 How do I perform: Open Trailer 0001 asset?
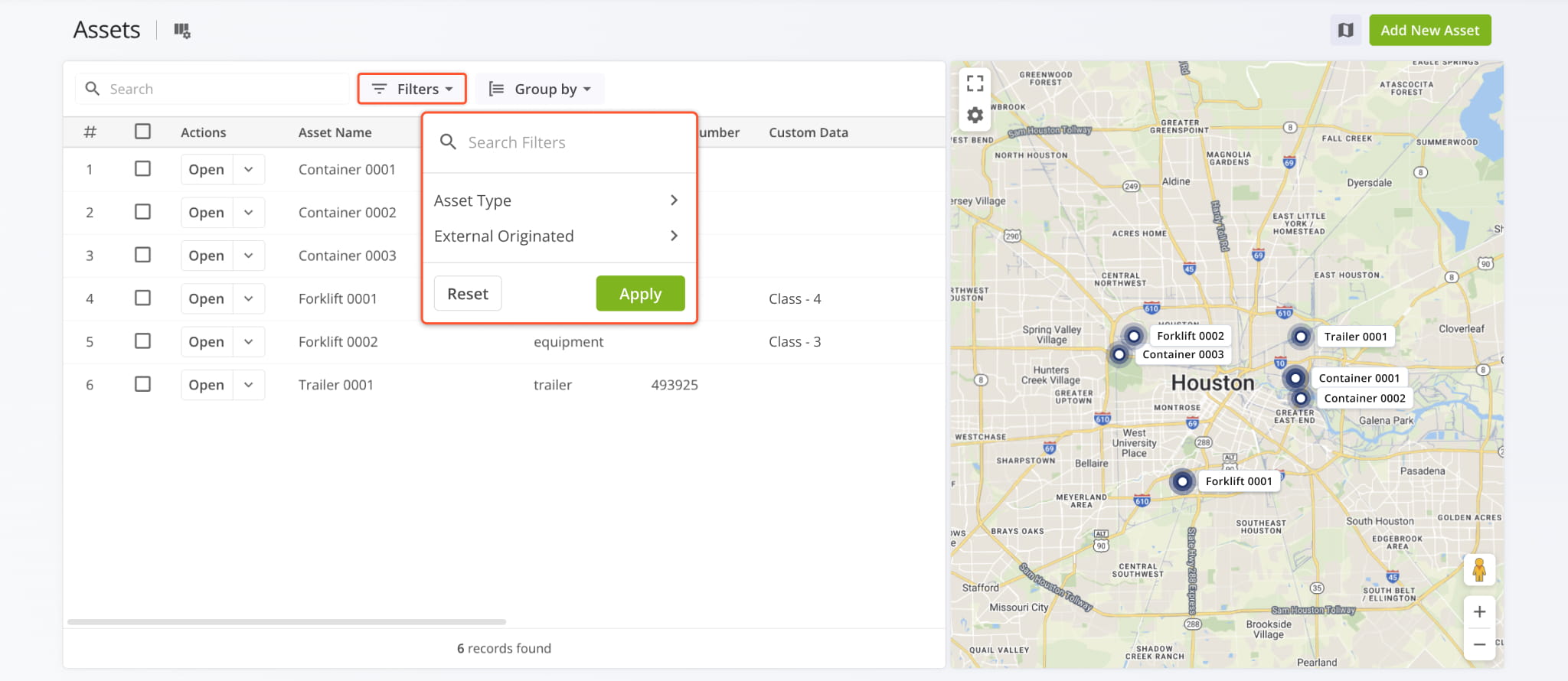tap(207, 385)
